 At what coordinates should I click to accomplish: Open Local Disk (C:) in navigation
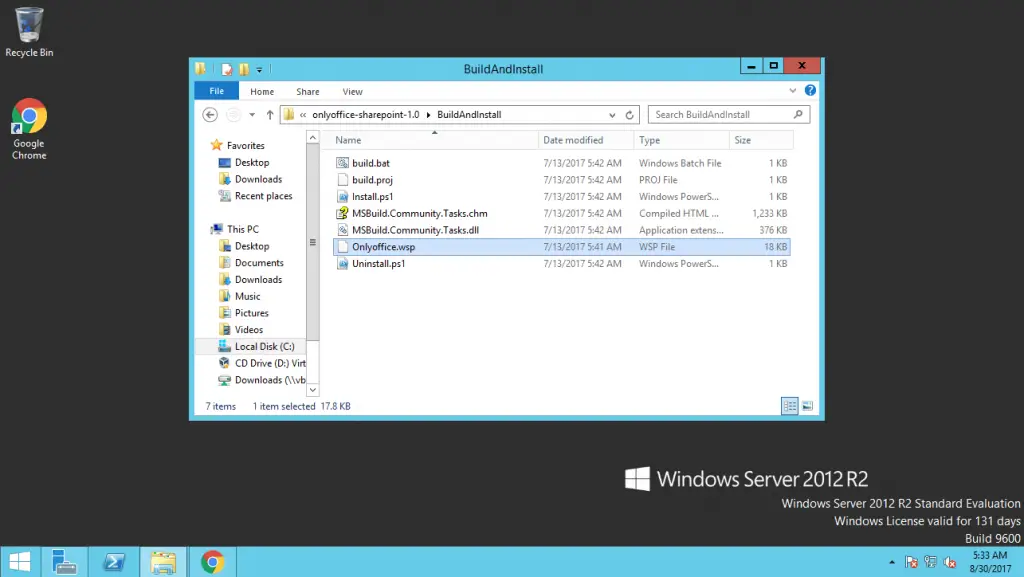(250, 347)
